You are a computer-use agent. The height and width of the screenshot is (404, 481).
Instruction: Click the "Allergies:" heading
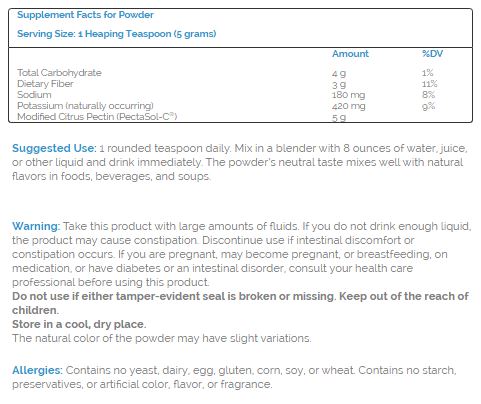pos(37,370)
